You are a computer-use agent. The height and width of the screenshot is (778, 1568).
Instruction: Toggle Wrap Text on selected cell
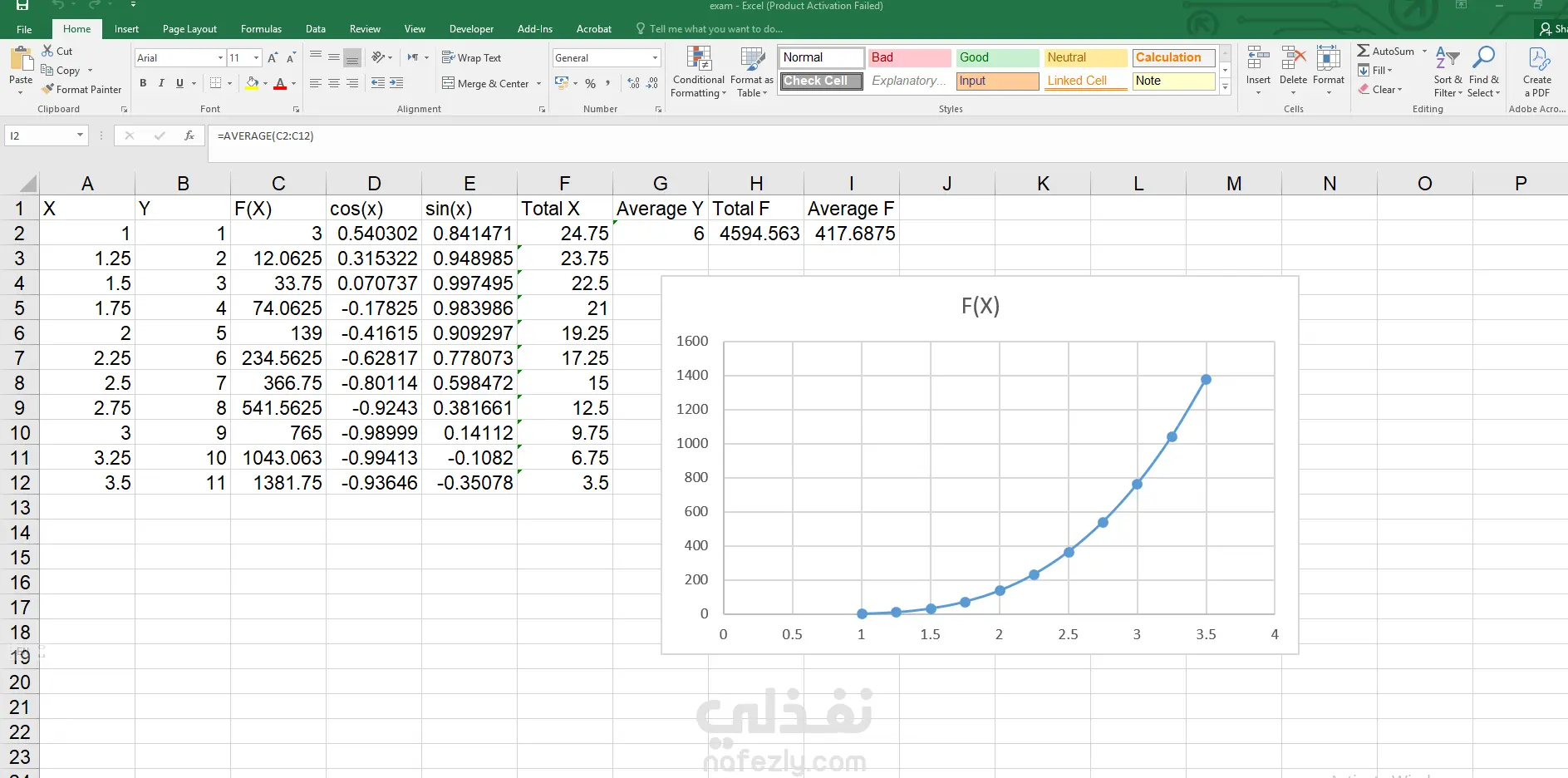(x=471, y=57)
